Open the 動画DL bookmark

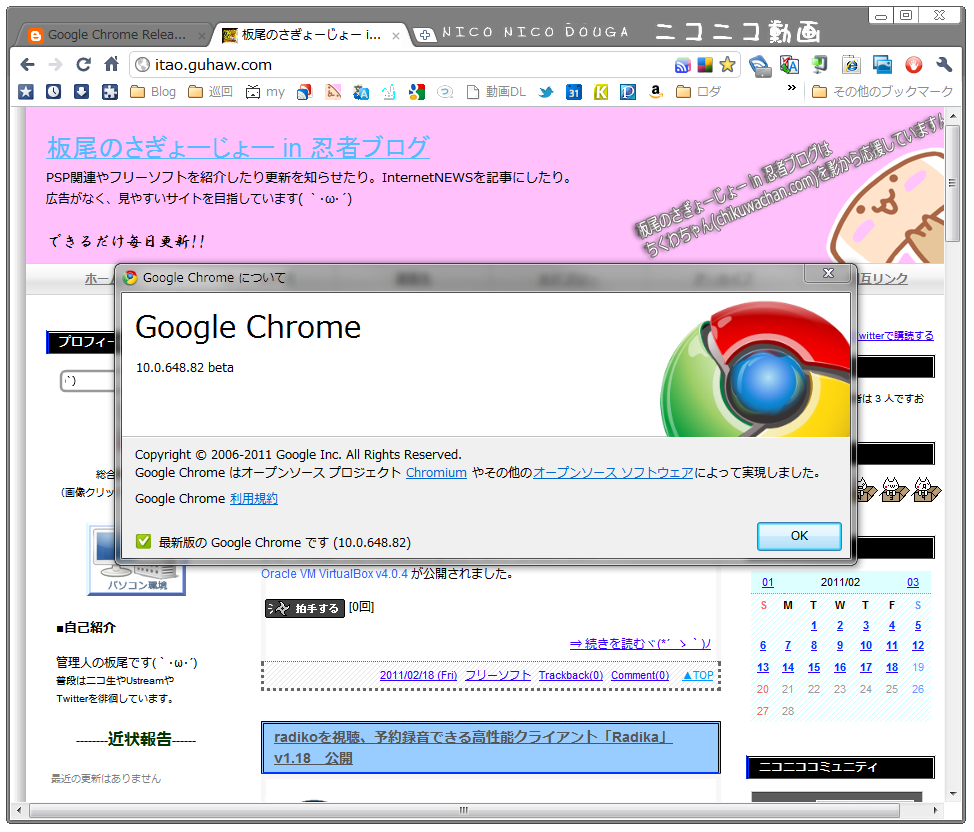tap(496, 92)
